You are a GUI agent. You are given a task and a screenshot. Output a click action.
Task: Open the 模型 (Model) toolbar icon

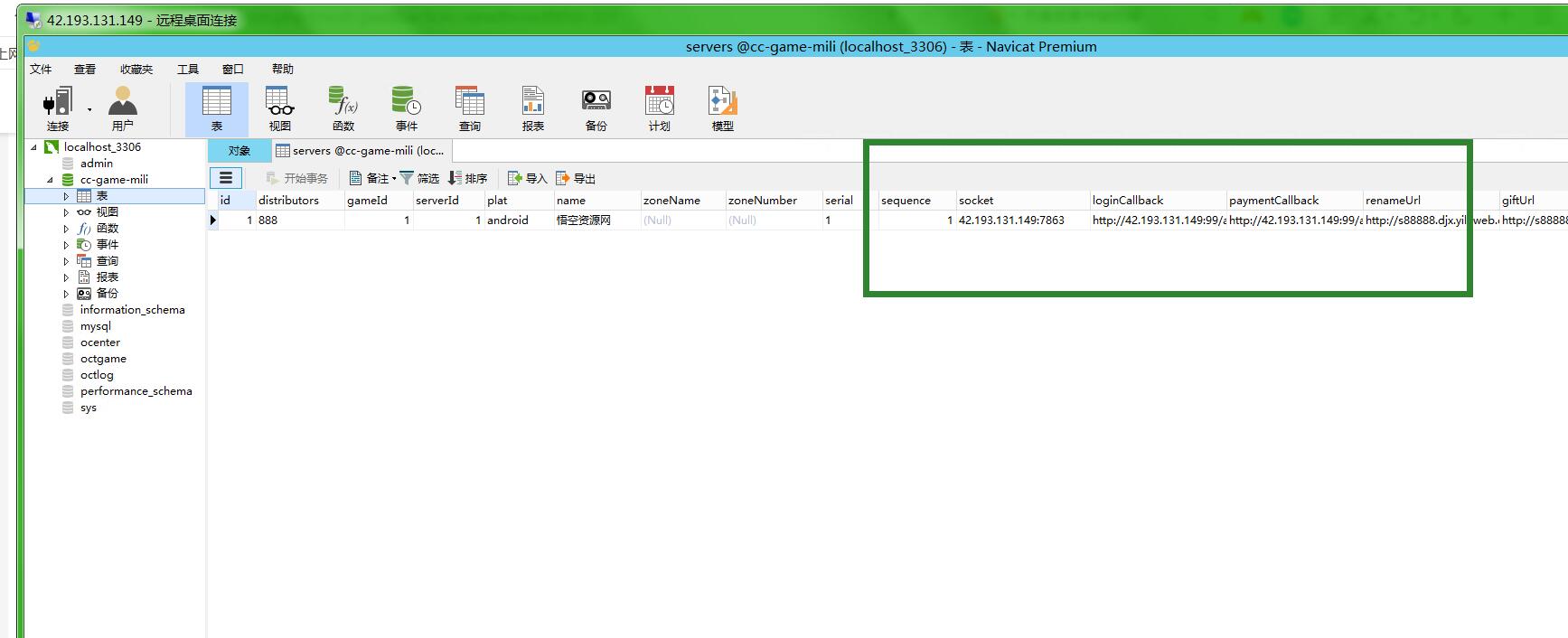pyautogui.click(x=723, y=108)
